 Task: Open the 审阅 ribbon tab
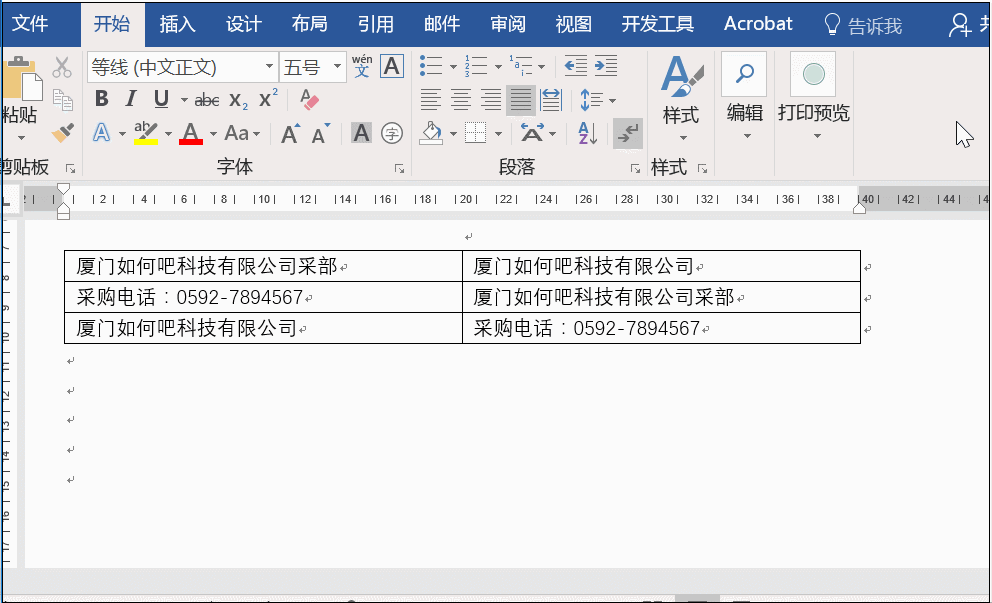pos(508,24)
